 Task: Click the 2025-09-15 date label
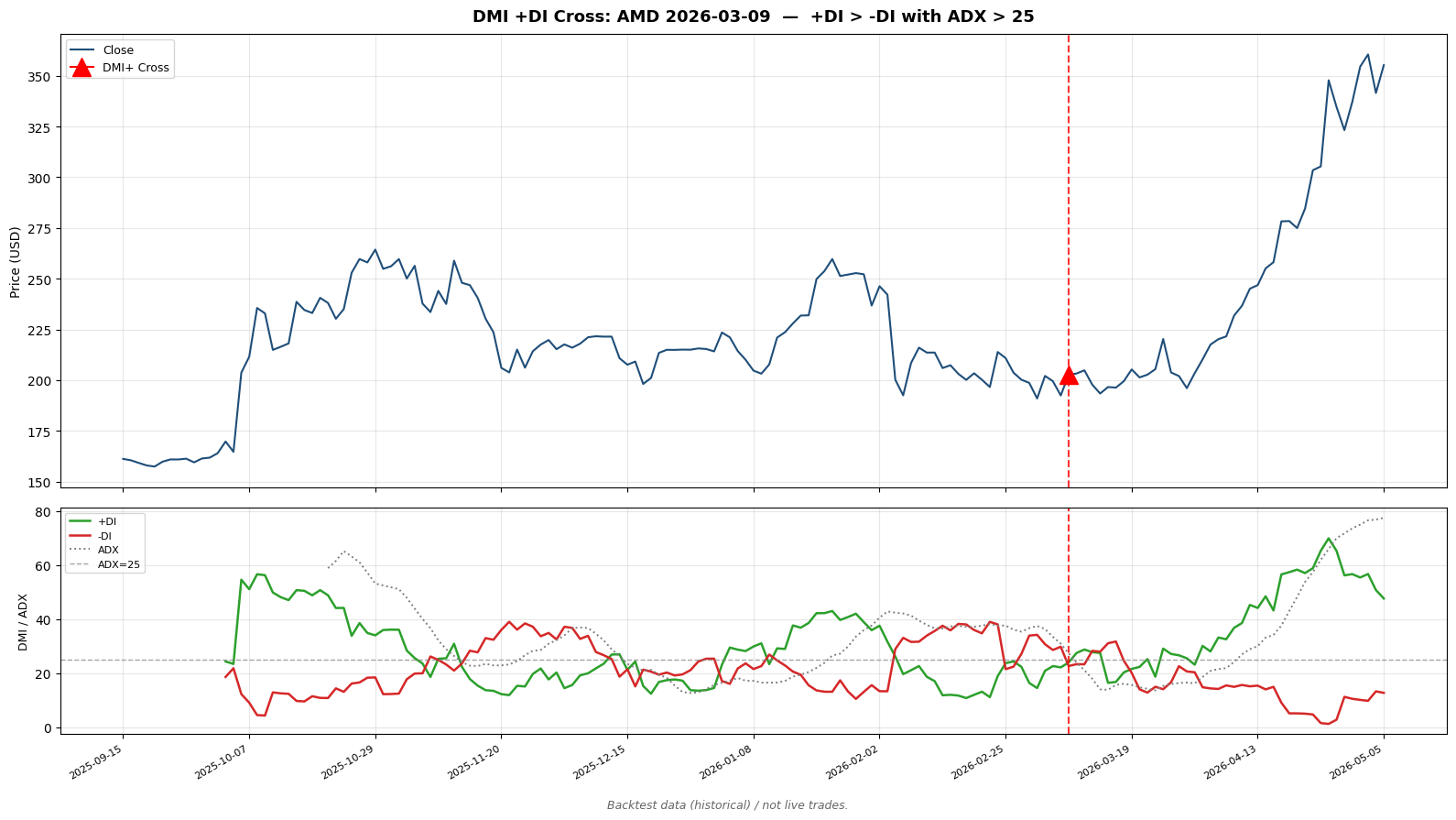coord(97,761)
